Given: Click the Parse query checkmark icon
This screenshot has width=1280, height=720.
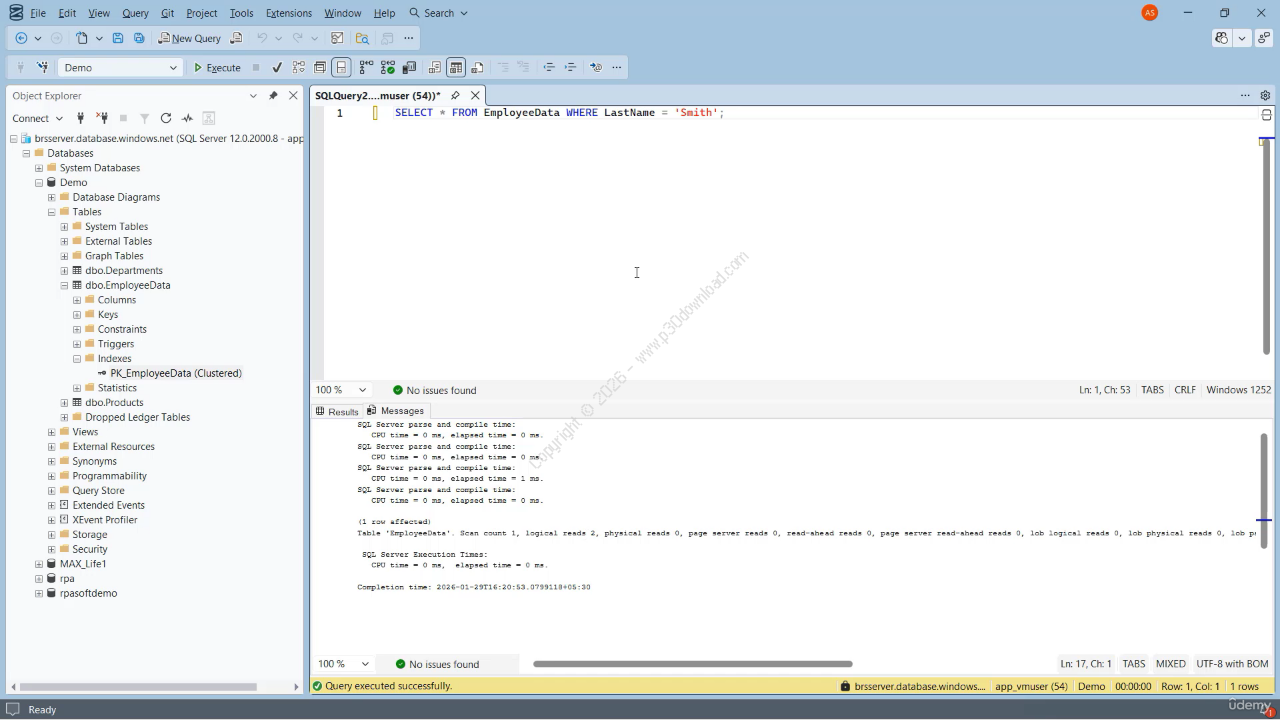Looking at the screenshot, I should (277, 68).
